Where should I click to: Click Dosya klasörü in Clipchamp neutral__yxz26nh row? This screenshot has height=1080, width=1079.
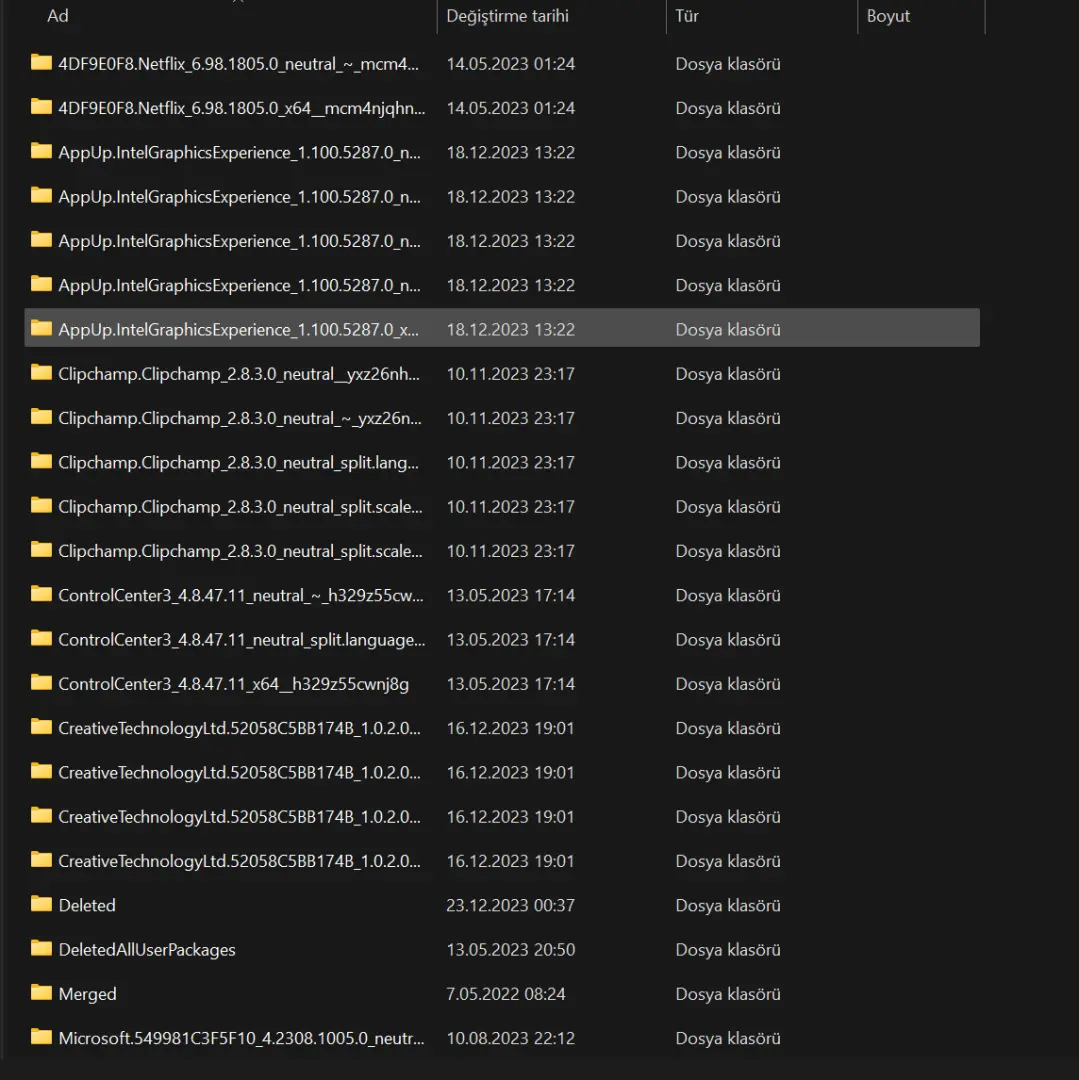tap(728, 374)
